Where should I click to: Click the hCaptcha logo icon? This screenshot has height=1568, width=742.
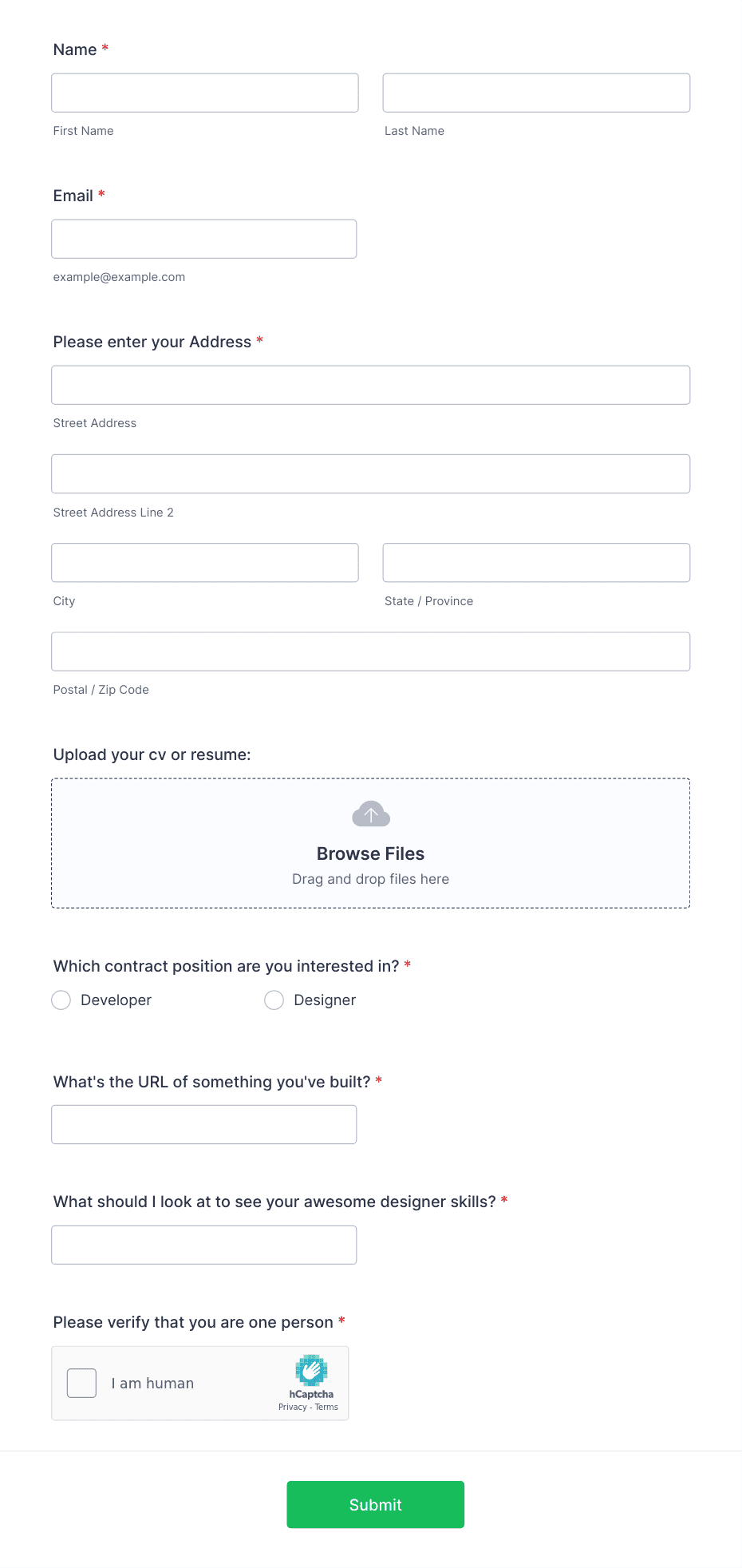(x=311, y=1370)
